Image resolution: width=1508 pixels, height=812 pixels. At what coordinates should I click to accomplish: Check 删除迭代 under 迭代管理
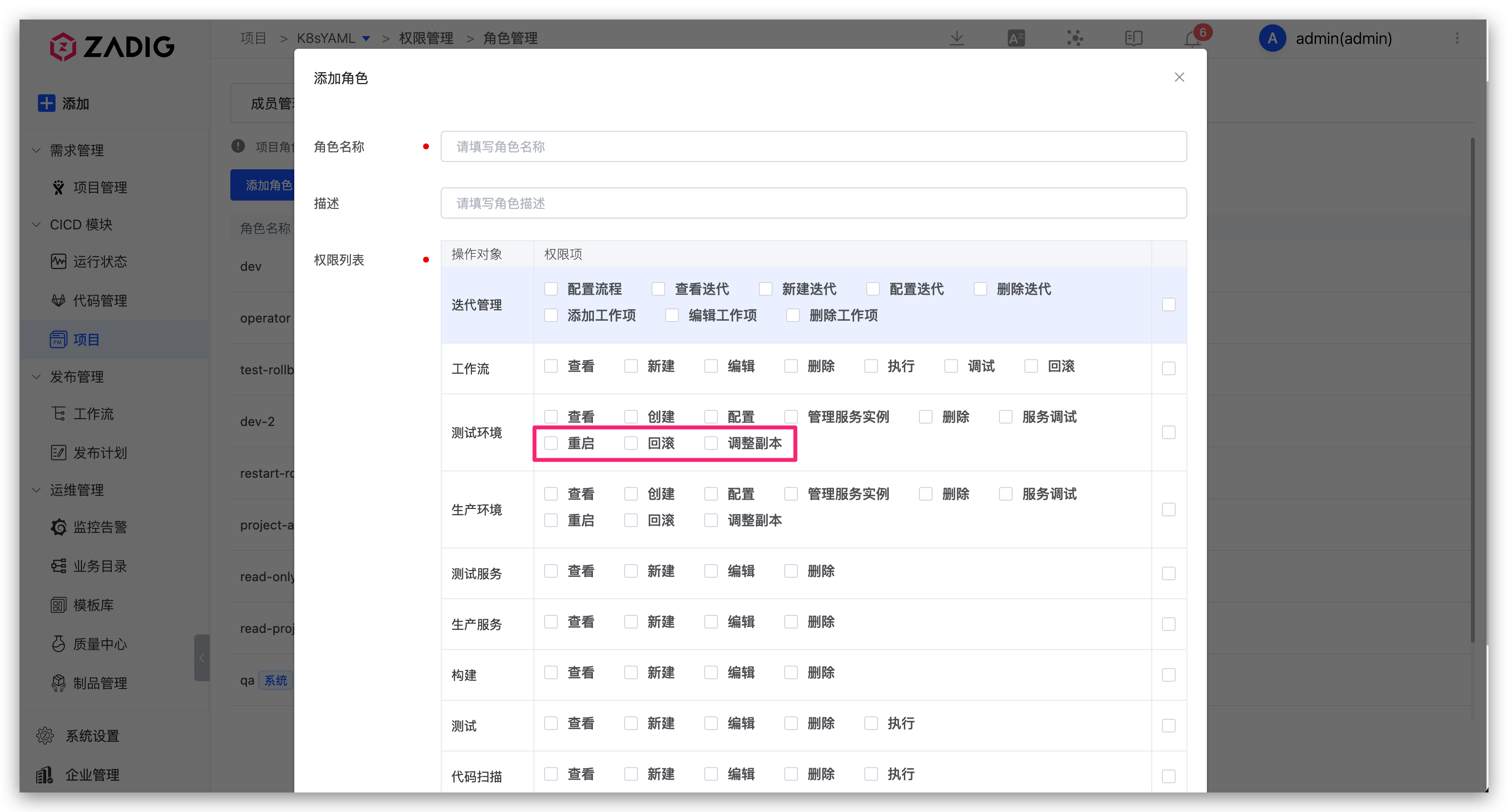[x=980, y=288]
